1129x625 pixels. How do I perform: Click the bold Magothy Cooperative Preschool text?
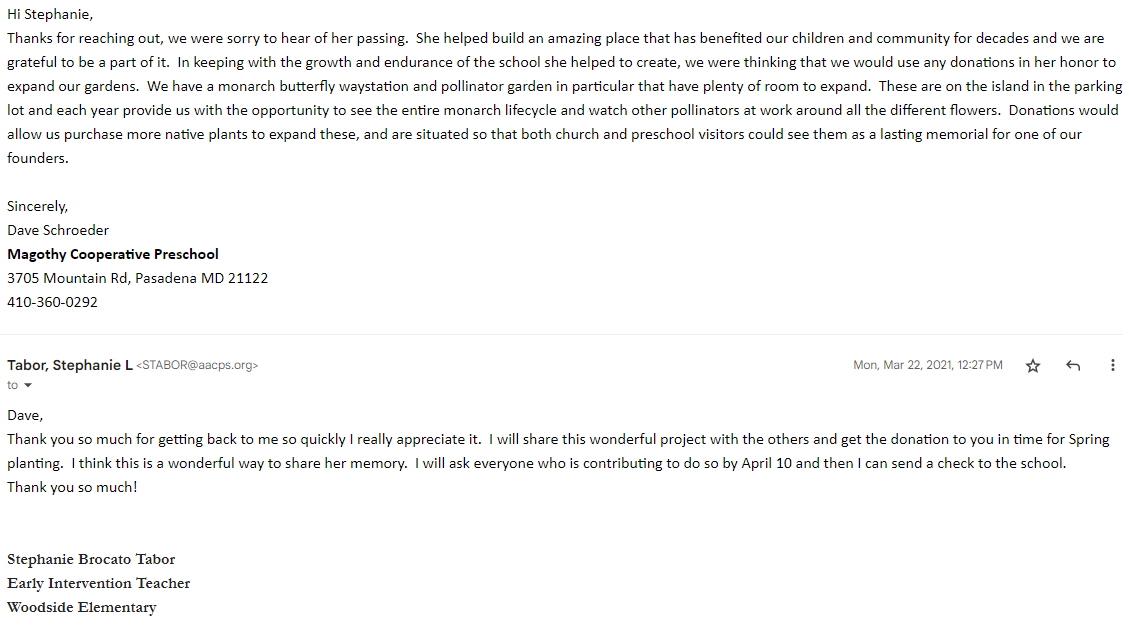tap(112, 254)
